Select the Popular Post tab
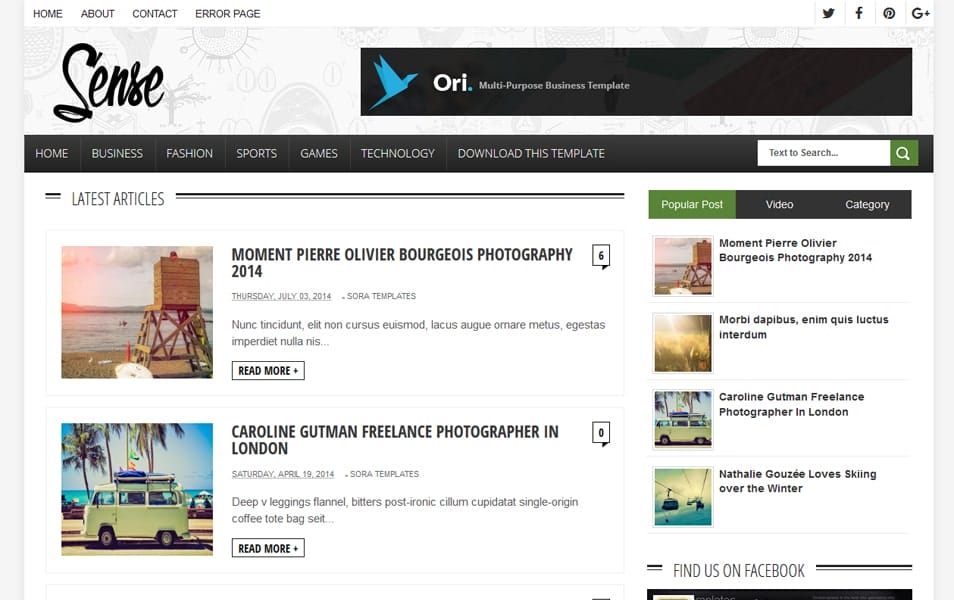Viewport: 954px width, 600px height. 691,204
